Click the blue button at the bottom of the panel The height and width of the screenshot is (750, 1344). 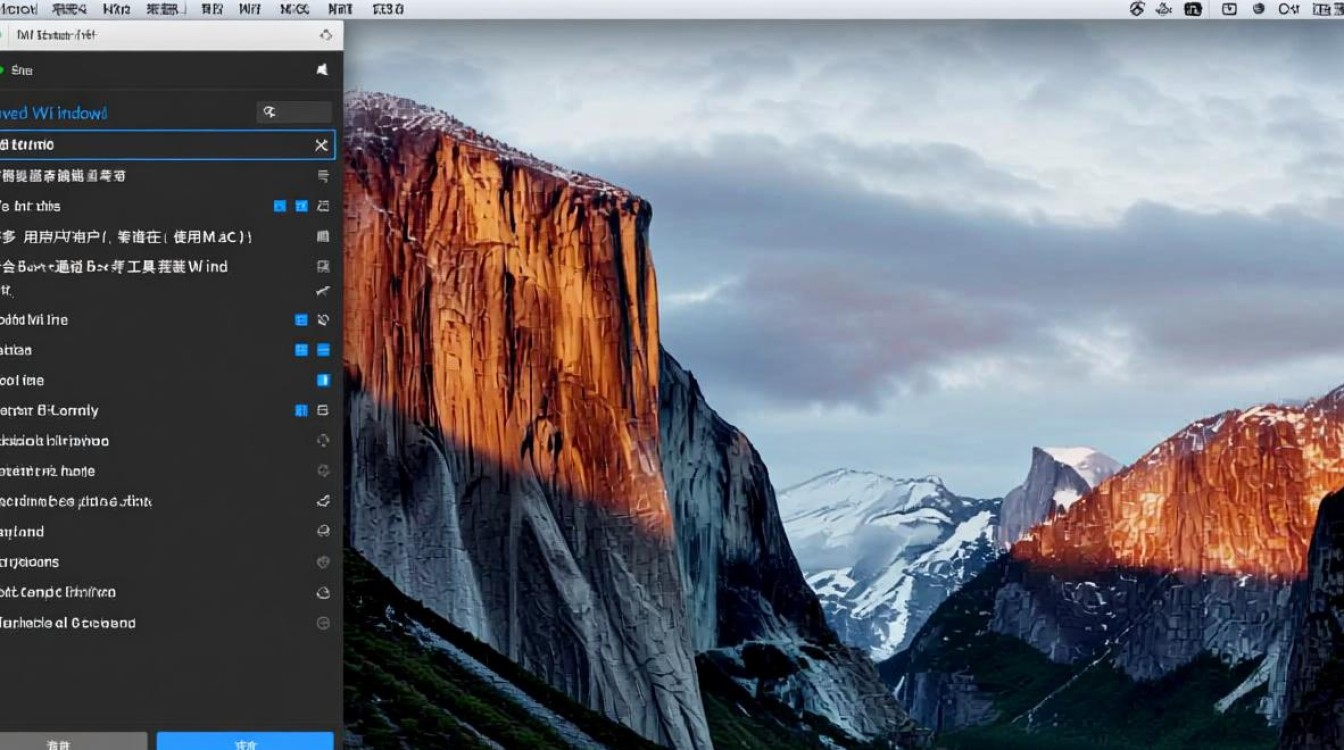pyautogui.click(x=245, y=742)
